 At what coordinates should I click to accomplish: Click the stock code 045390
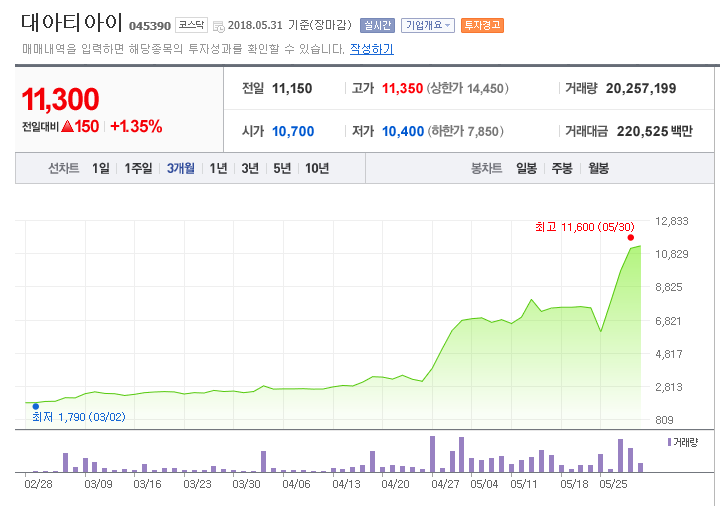click(x=150, y=26)
